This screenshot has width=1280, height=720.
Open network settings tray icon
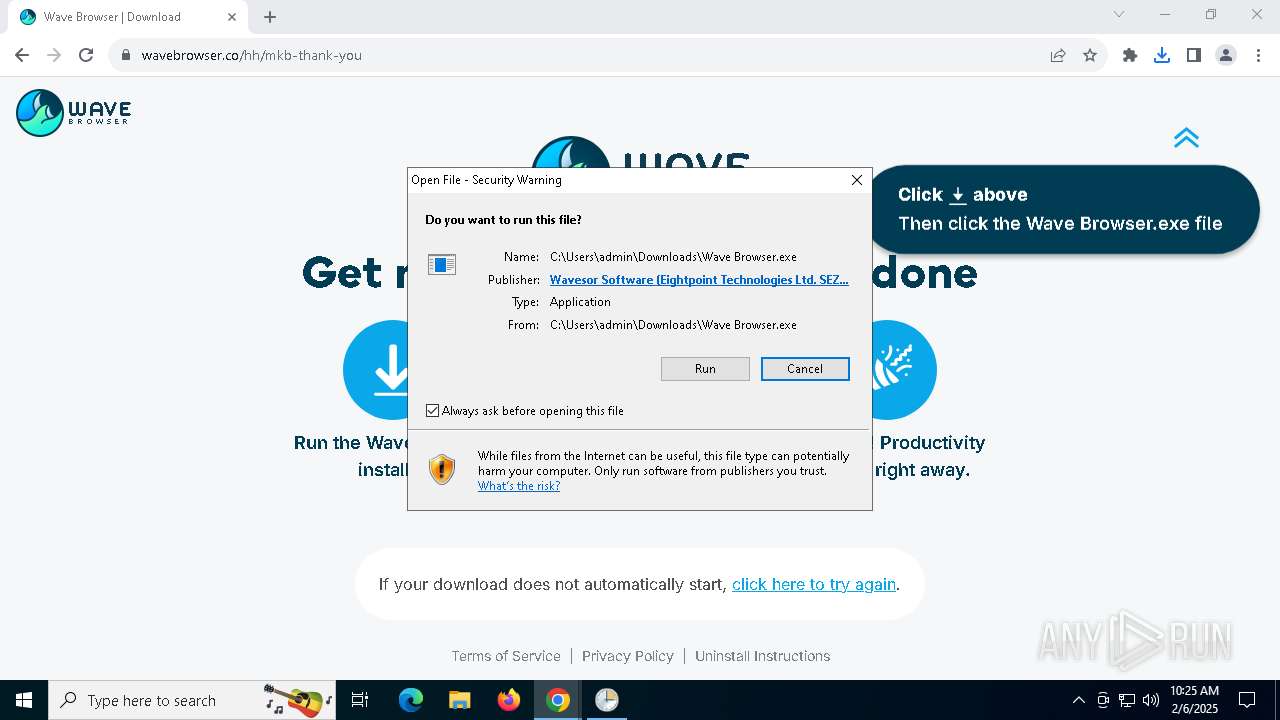coord(1127,700)
